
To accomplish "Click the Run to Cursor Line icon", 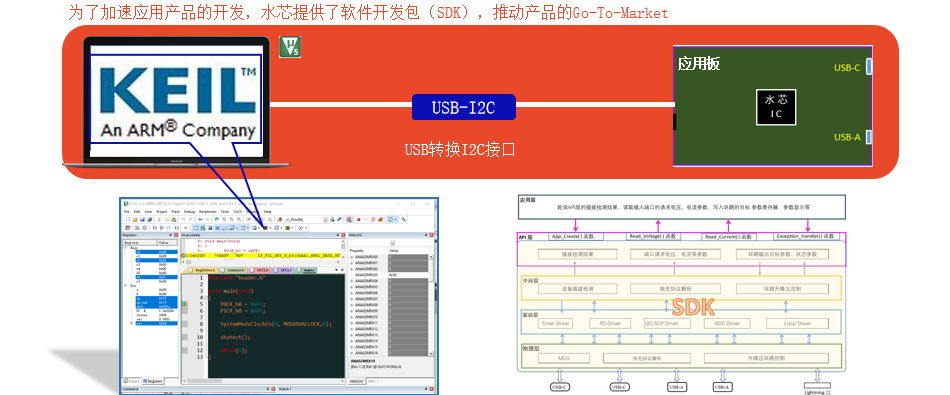I will pyautogui.click(x=176, y=228).
